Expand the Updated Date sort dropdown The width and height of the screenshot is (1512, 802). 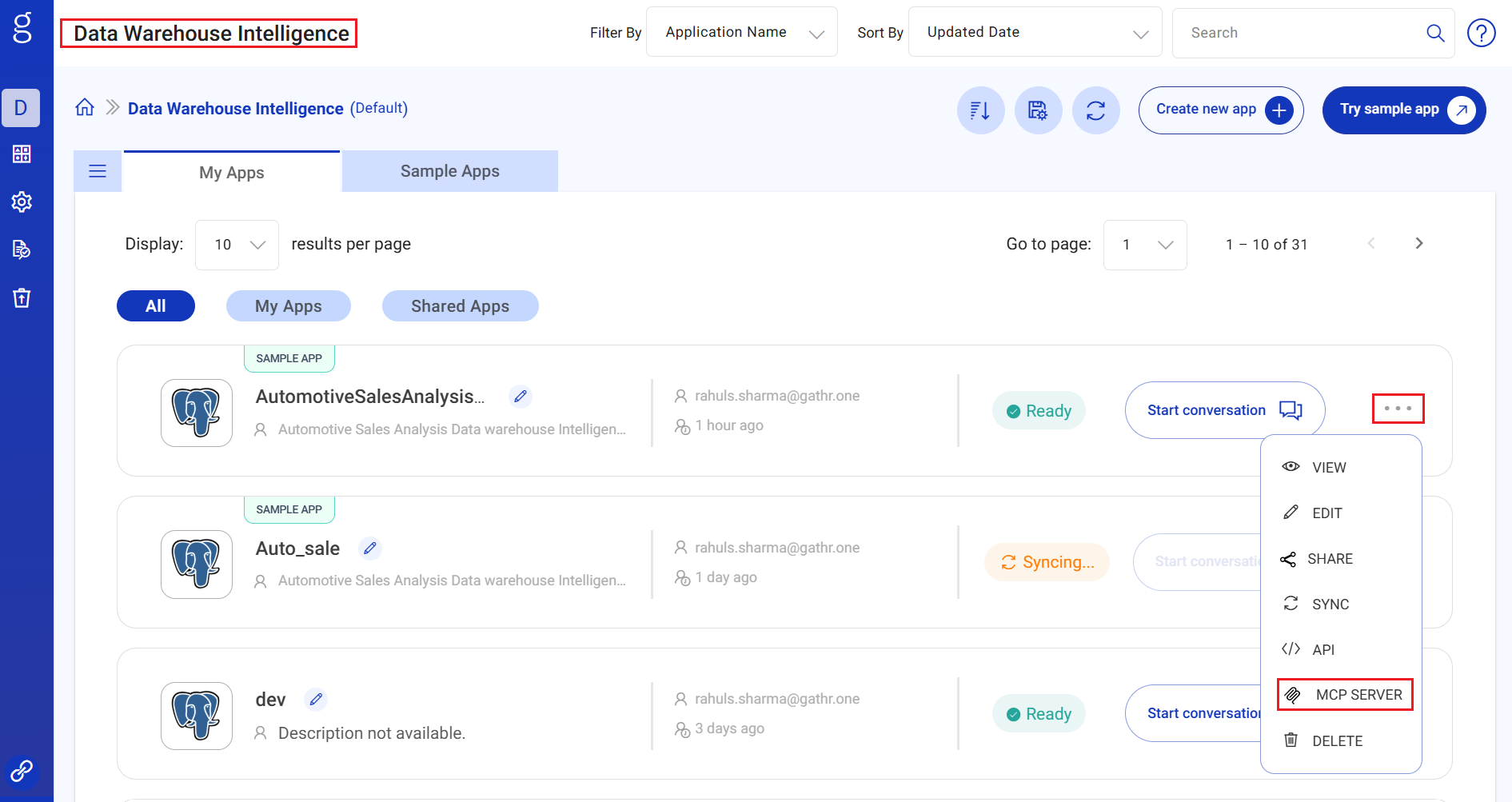pyautogui.click(x=1035, y=33)
